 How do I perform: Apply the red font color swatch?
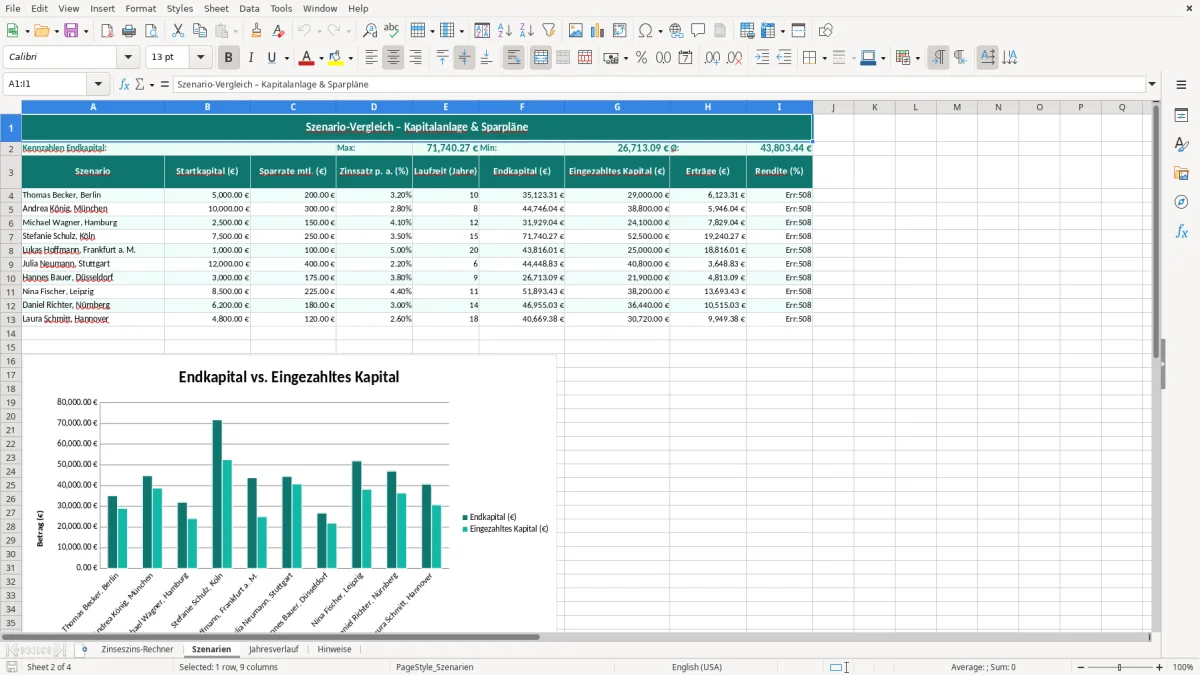click(x=306, y=58)
